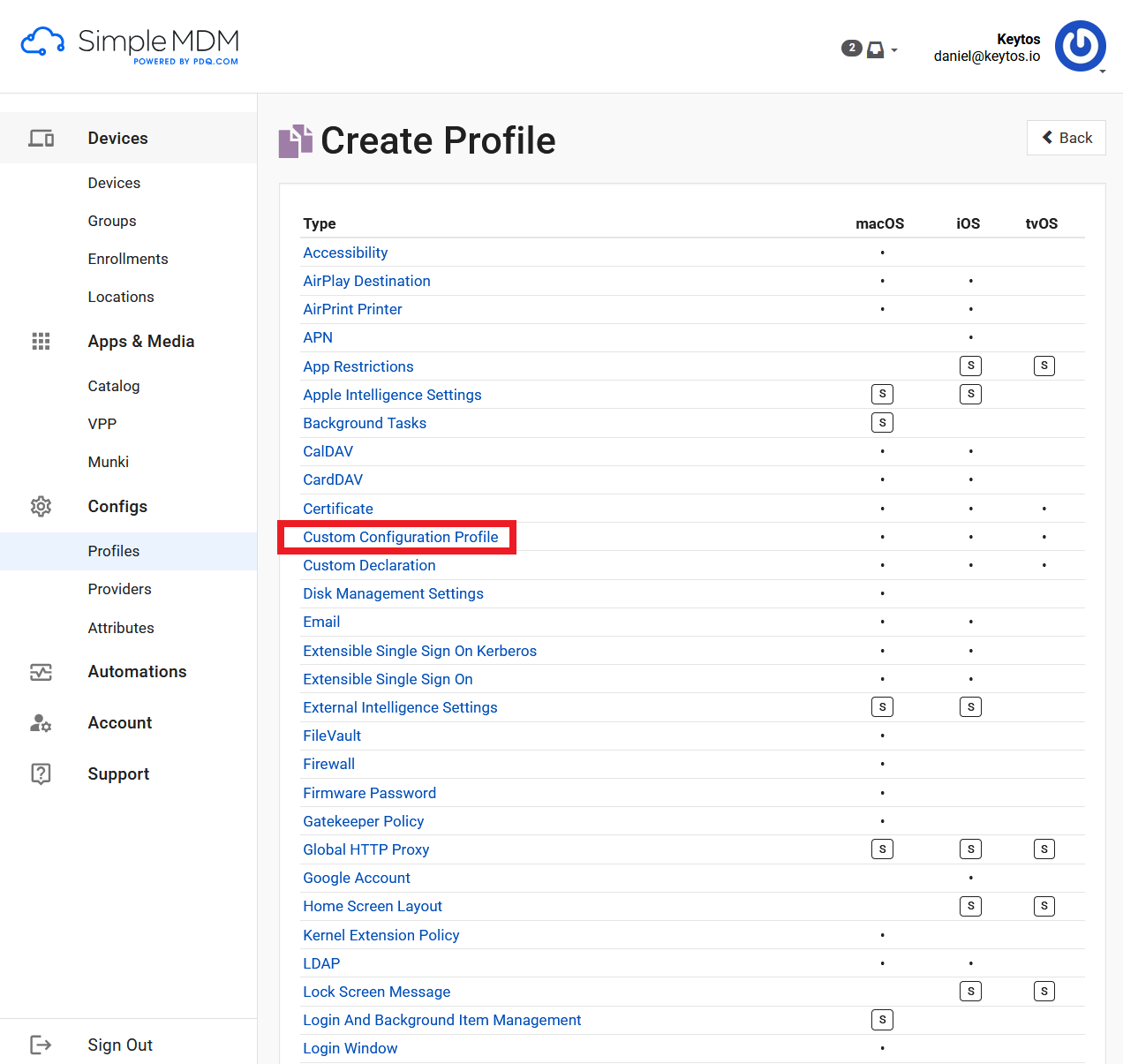Image resolution: width=1123 pixels, height=1064 pixels.
Task: Open the LDAP profile type
Action: [321, 963]
